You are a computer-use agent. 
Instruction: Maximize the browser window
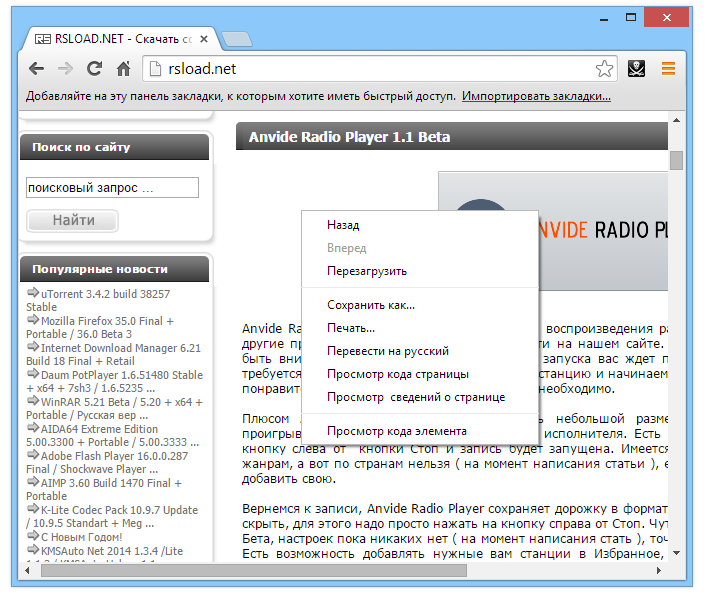[630, 18]
